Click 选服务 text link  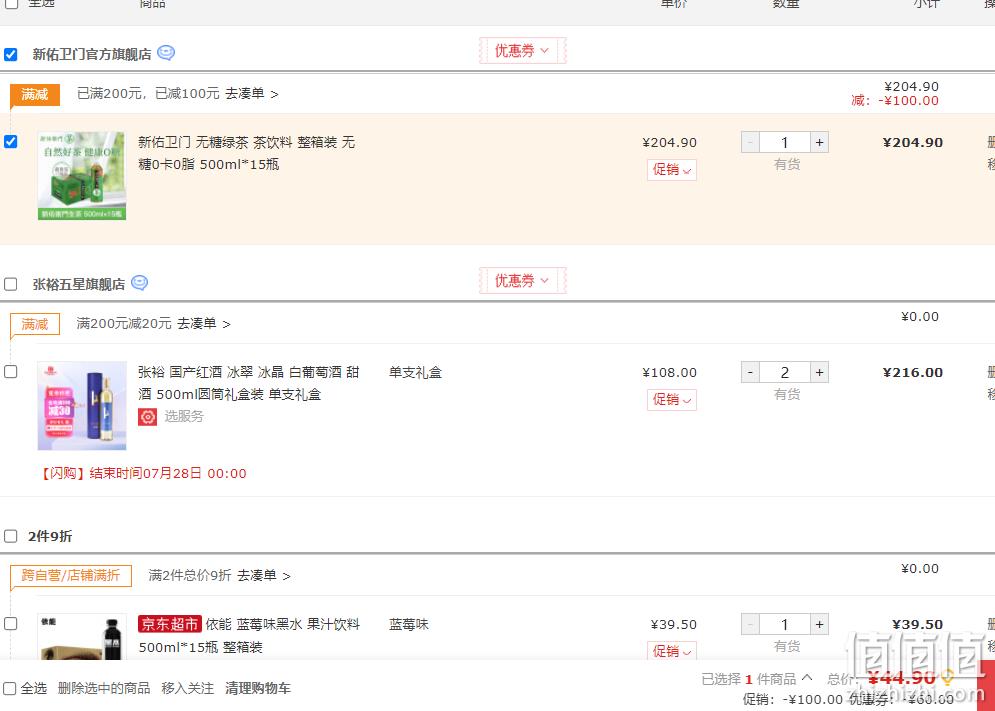184,416
